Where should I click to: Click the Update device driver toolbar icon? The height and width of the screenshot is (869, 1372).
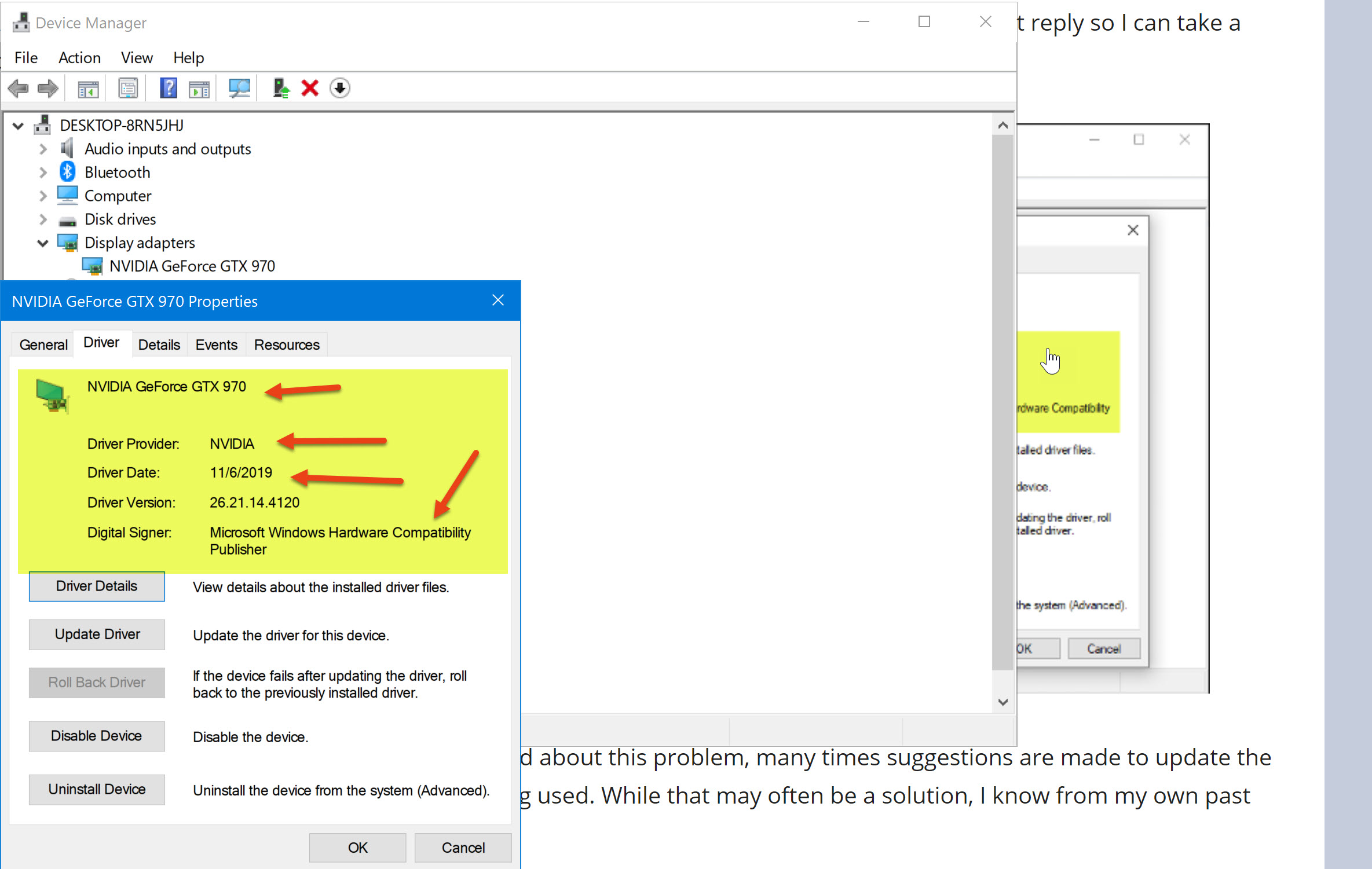click(281, 89)
